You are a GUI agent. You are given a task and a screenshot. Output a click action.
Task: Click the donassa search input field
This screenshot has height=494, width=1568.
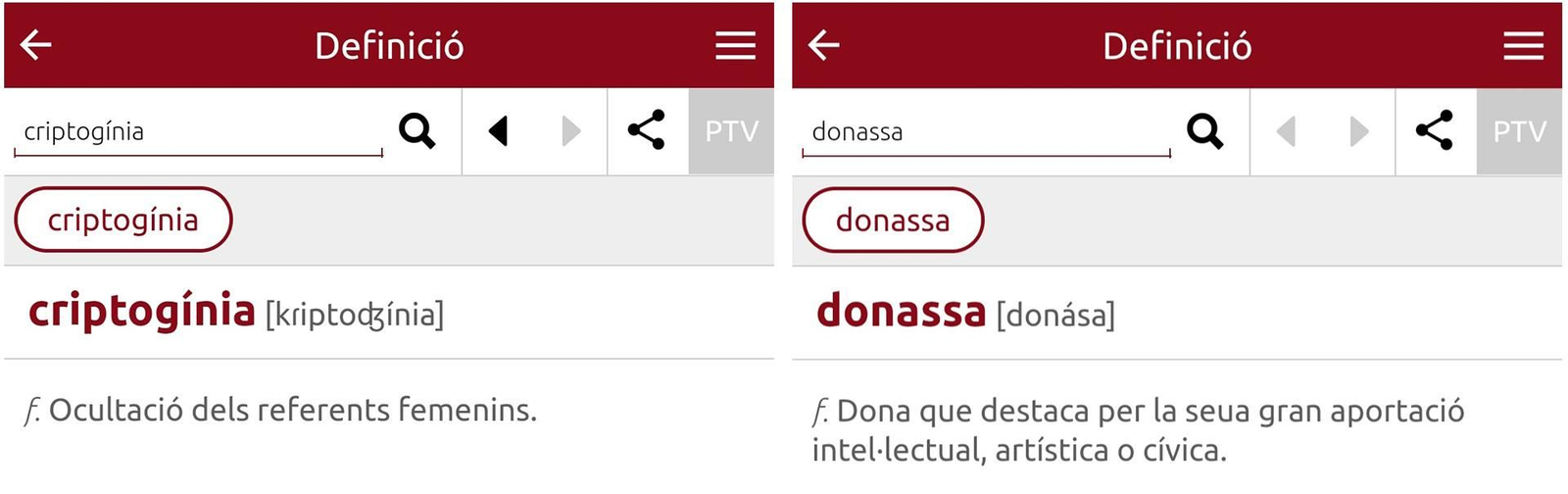[985, 132]
